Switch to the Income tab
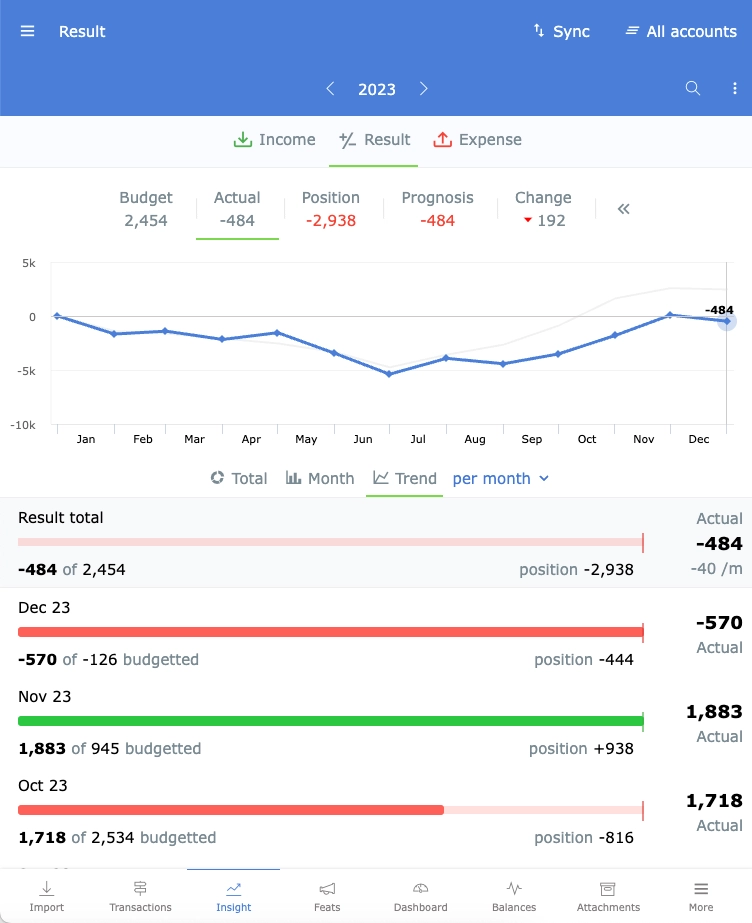 tap(274, 140)
